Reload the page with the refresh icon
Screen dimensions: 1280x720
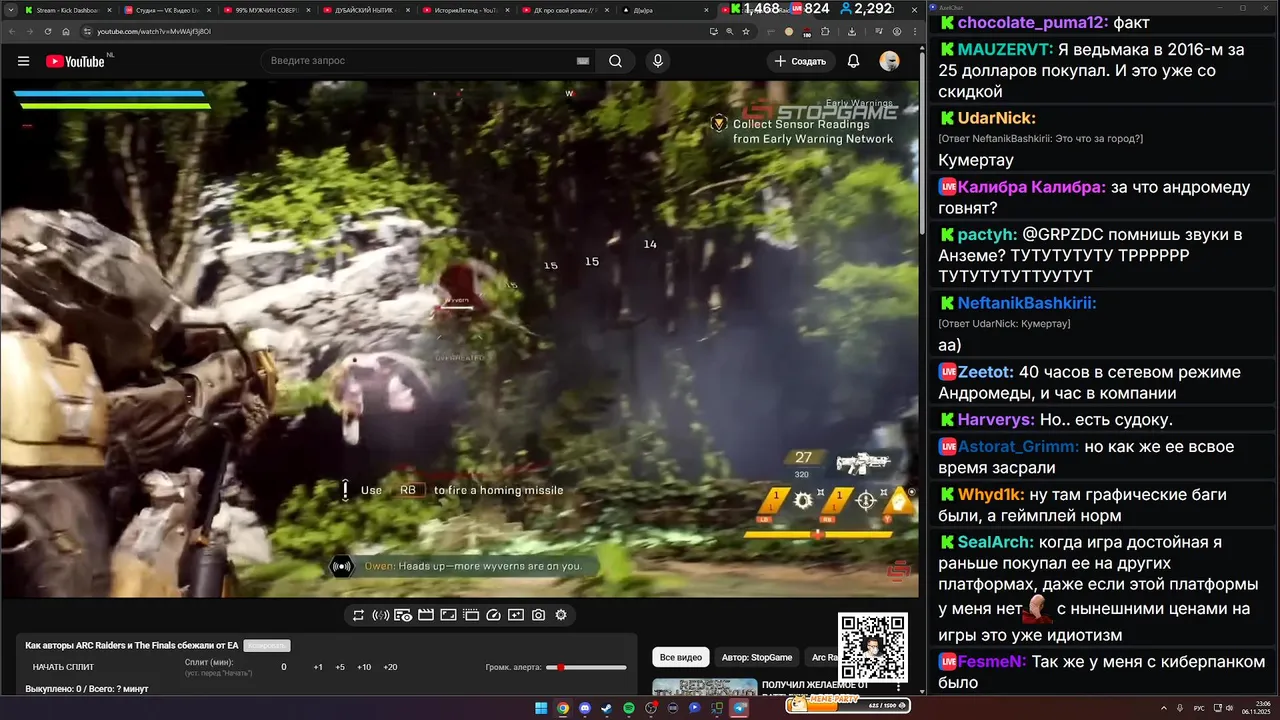[x=47, y=31]
